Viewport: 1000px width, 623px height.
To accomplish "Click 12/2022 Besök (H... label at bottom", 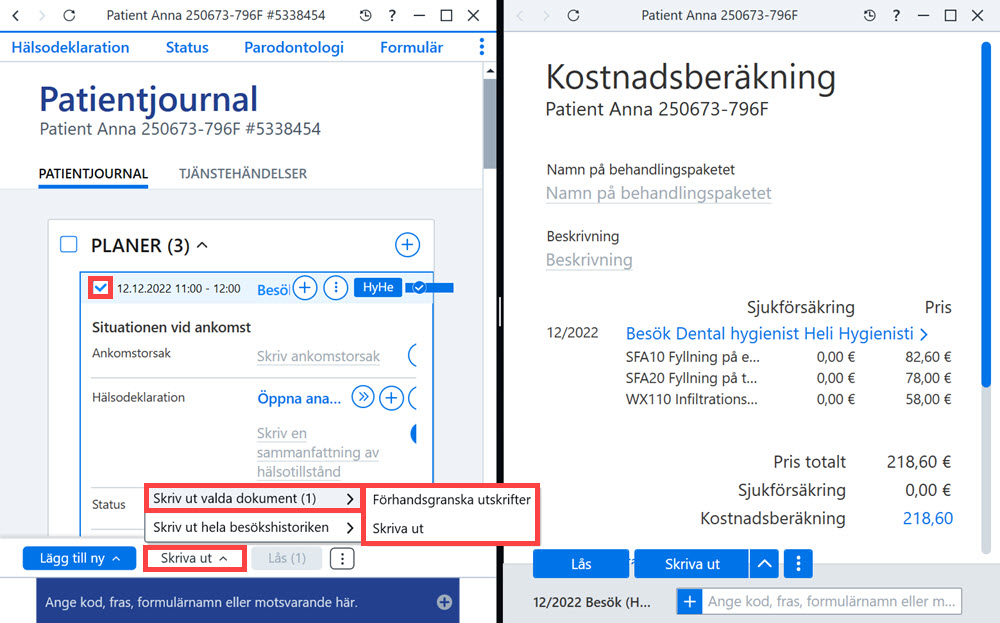I will tap(592, 602).
